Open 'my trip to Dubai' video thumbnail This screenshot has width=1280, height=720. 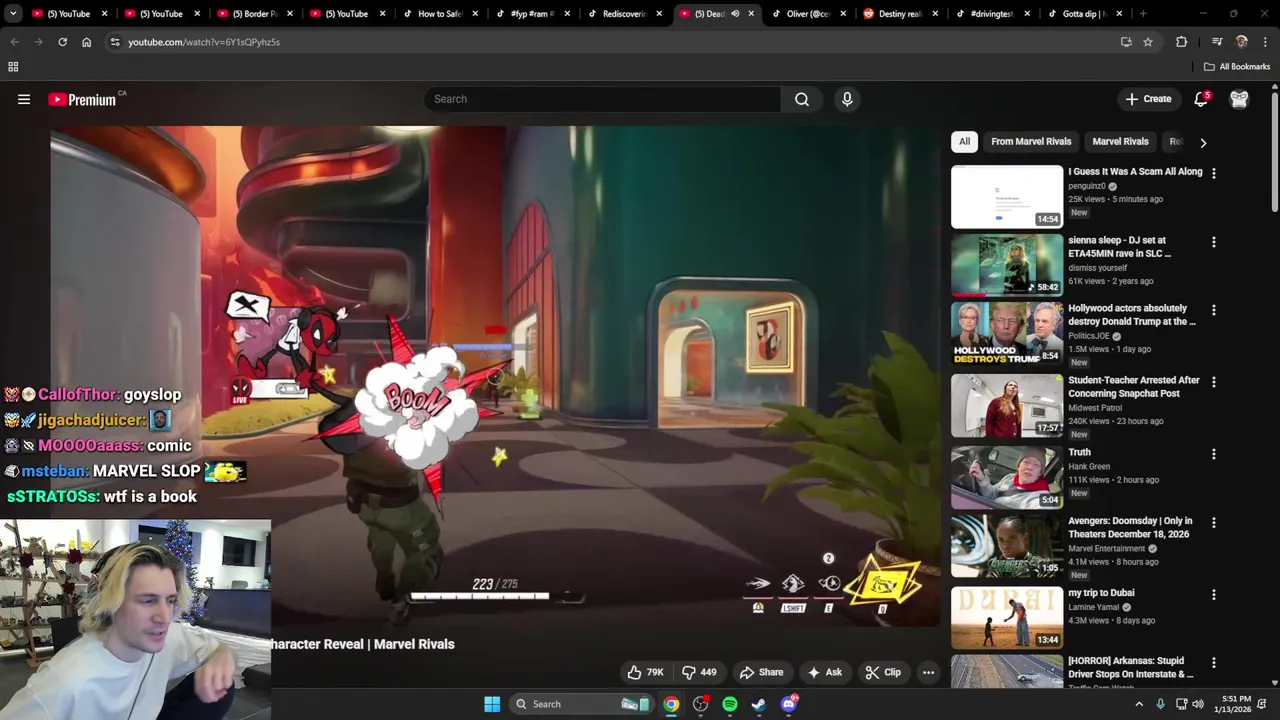tap(1007, 618)
